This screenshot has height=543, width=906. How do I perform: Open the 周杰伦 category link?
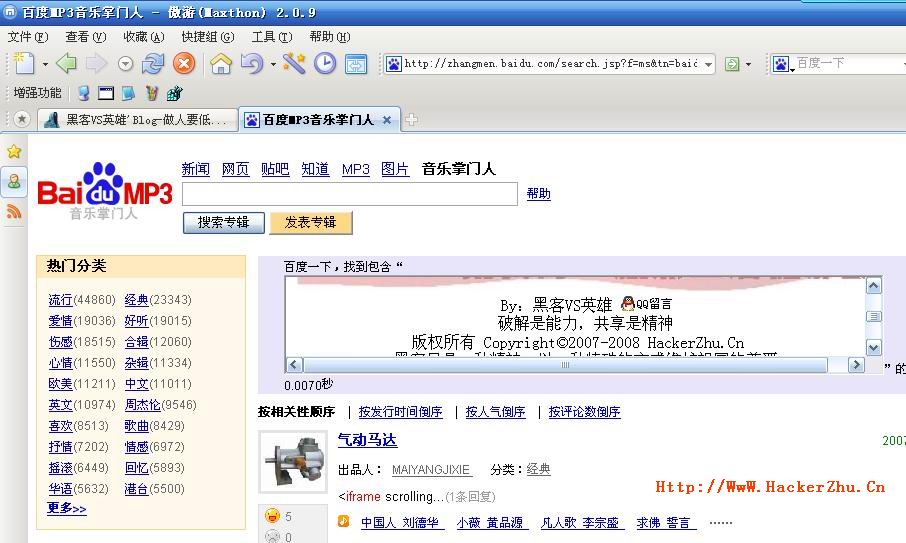pos(143,405)
